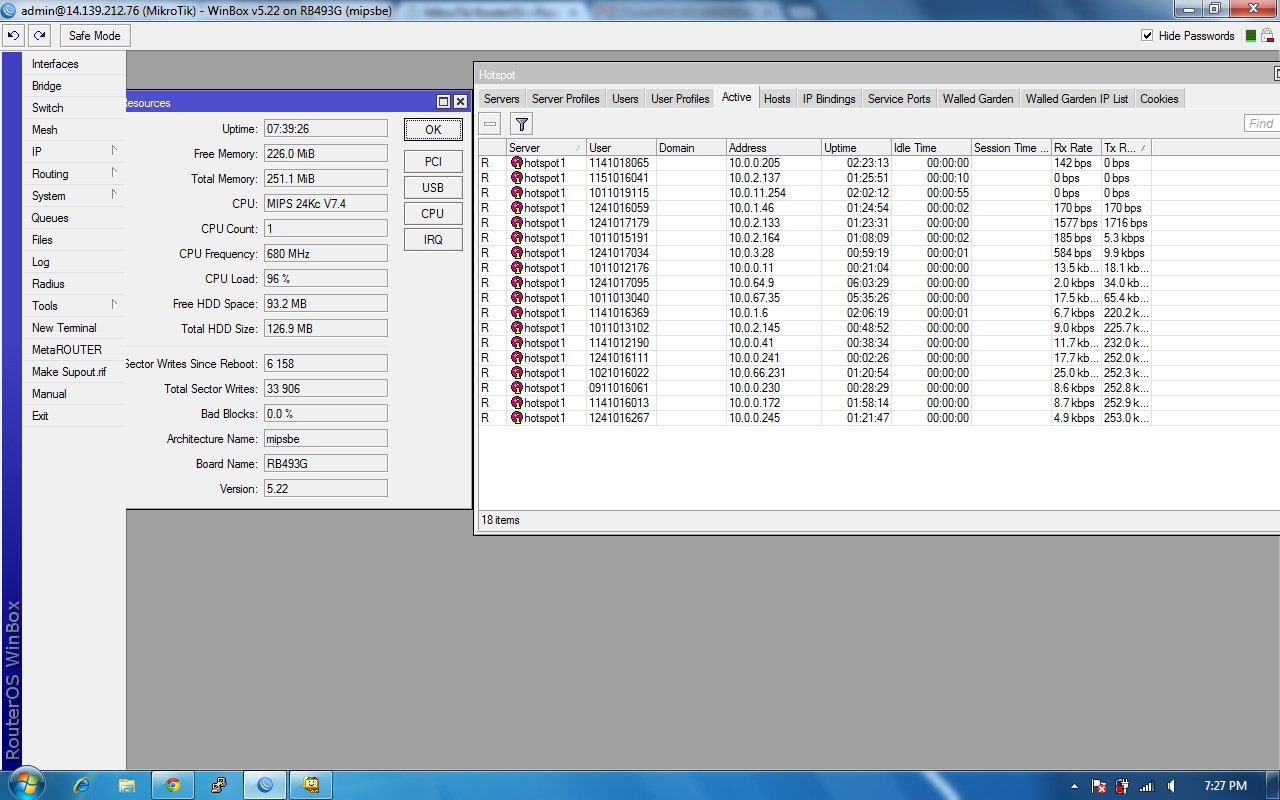1280x800 pixels.
Task: Open New Terminal from the side menu
Action: point(73,328)
